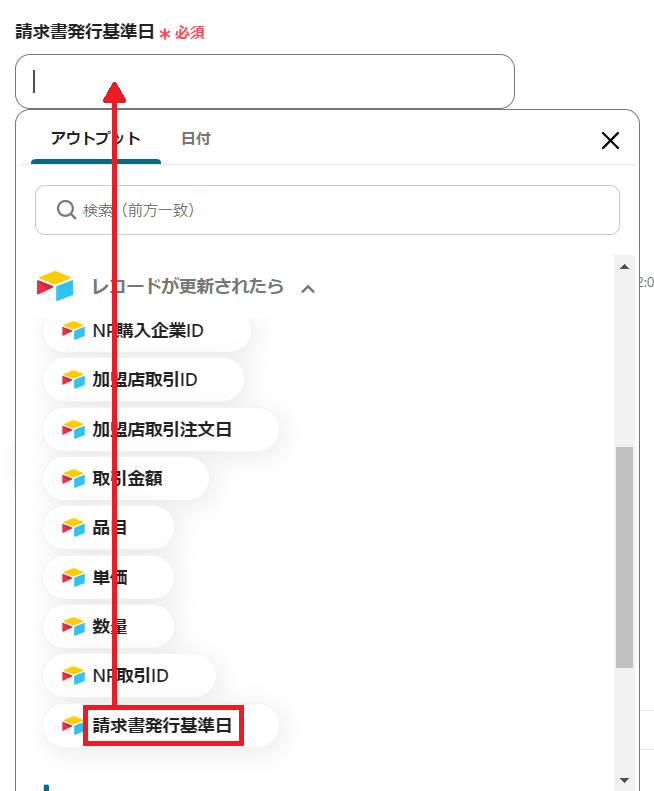Click the Airtable icon beside NP購入企業ID
Screen dimensions: 654x791
(73, 330)
